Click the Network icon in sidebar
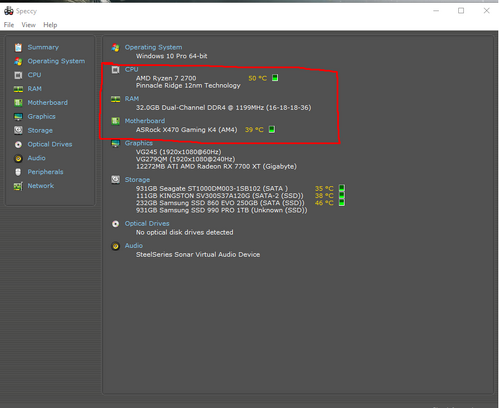This screenshot has height=408, width=500. coord(18,186)
